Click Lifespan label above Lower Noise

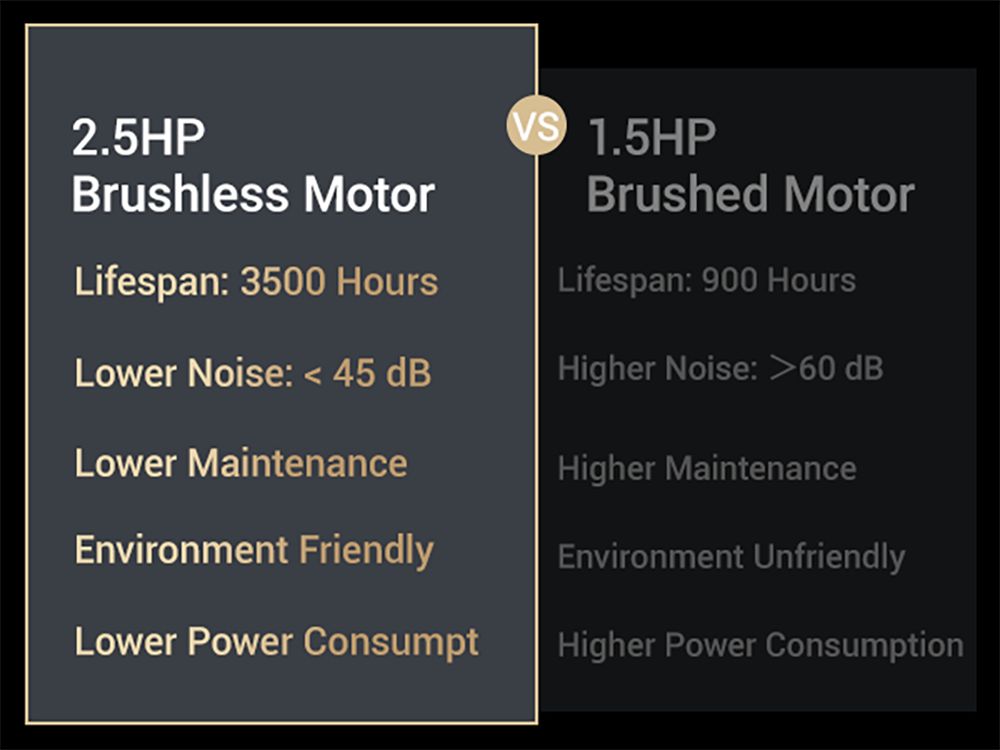click(x=152, y=282)
